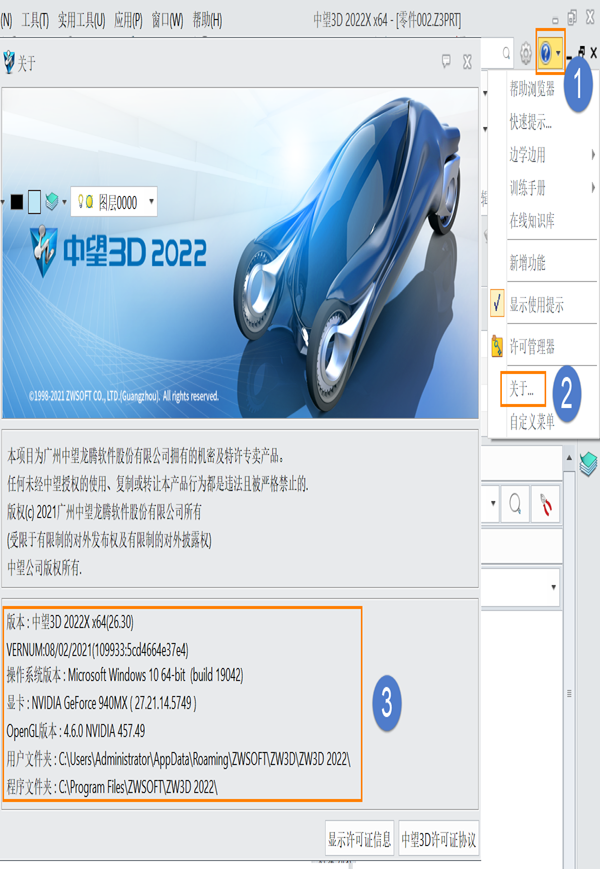Click the layer stack icon on the toolbar
The image size is (600, 869).
pos(52,202)
